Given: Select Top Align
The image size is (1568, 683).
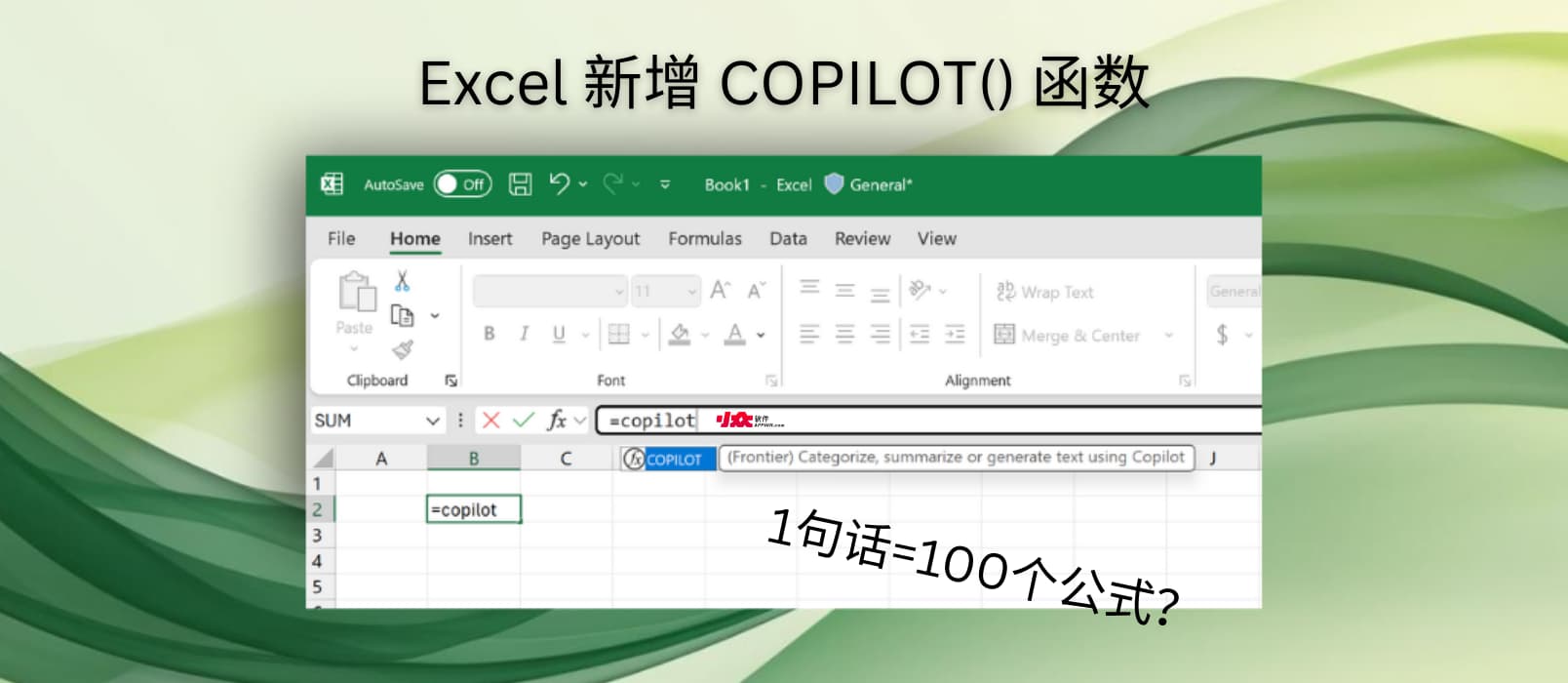Looking at the screenshot, I should pyautogui.click(x=809, y=287).
